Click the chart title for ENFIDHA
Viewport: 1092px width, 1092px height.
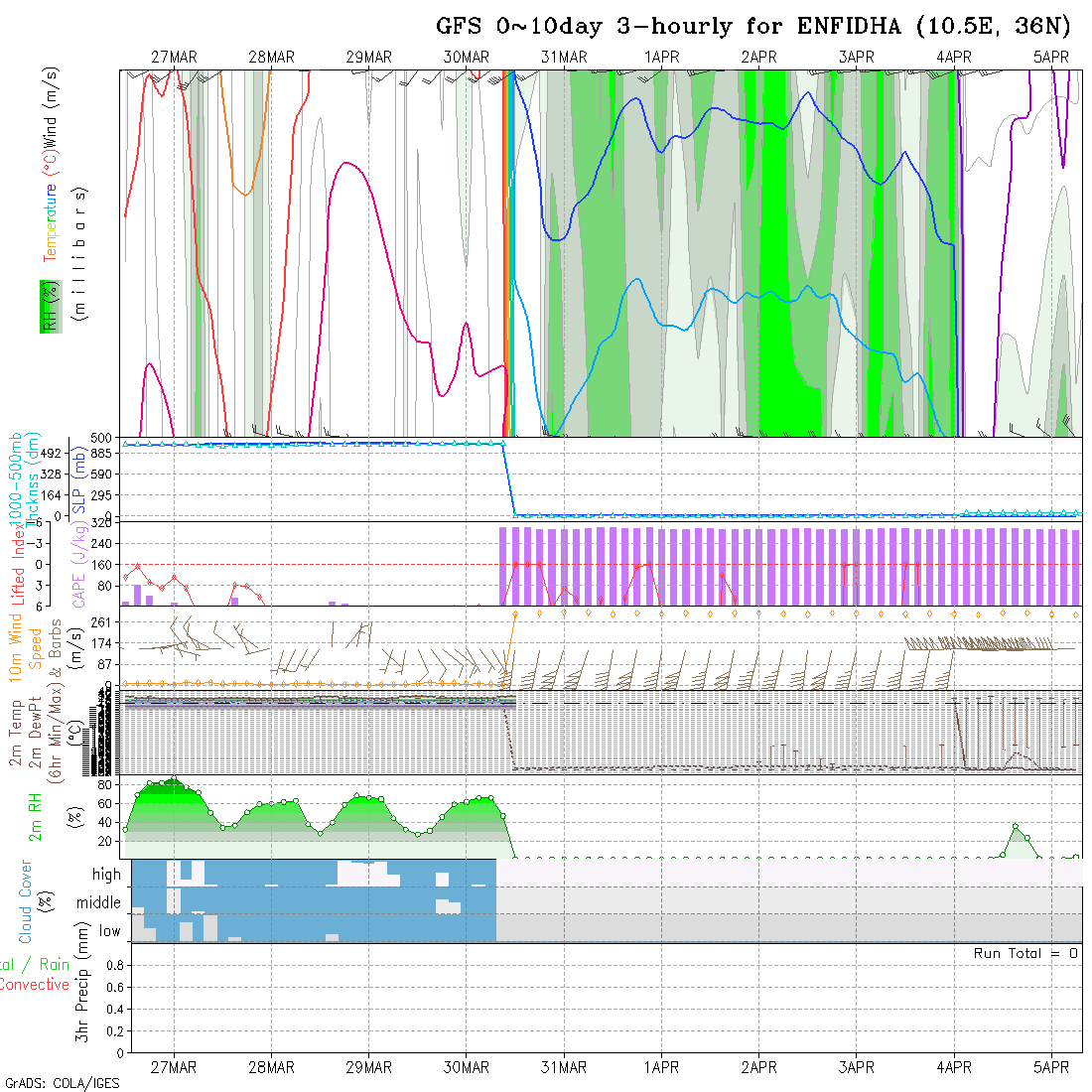753,27
